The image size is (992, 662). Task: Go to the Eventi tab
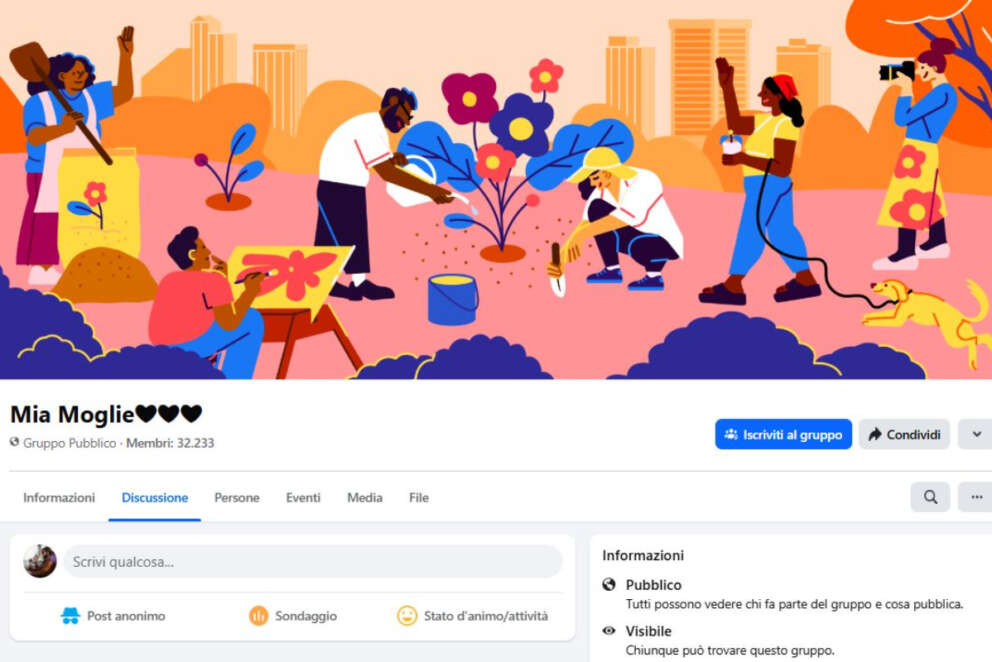(x=303, y=497)
